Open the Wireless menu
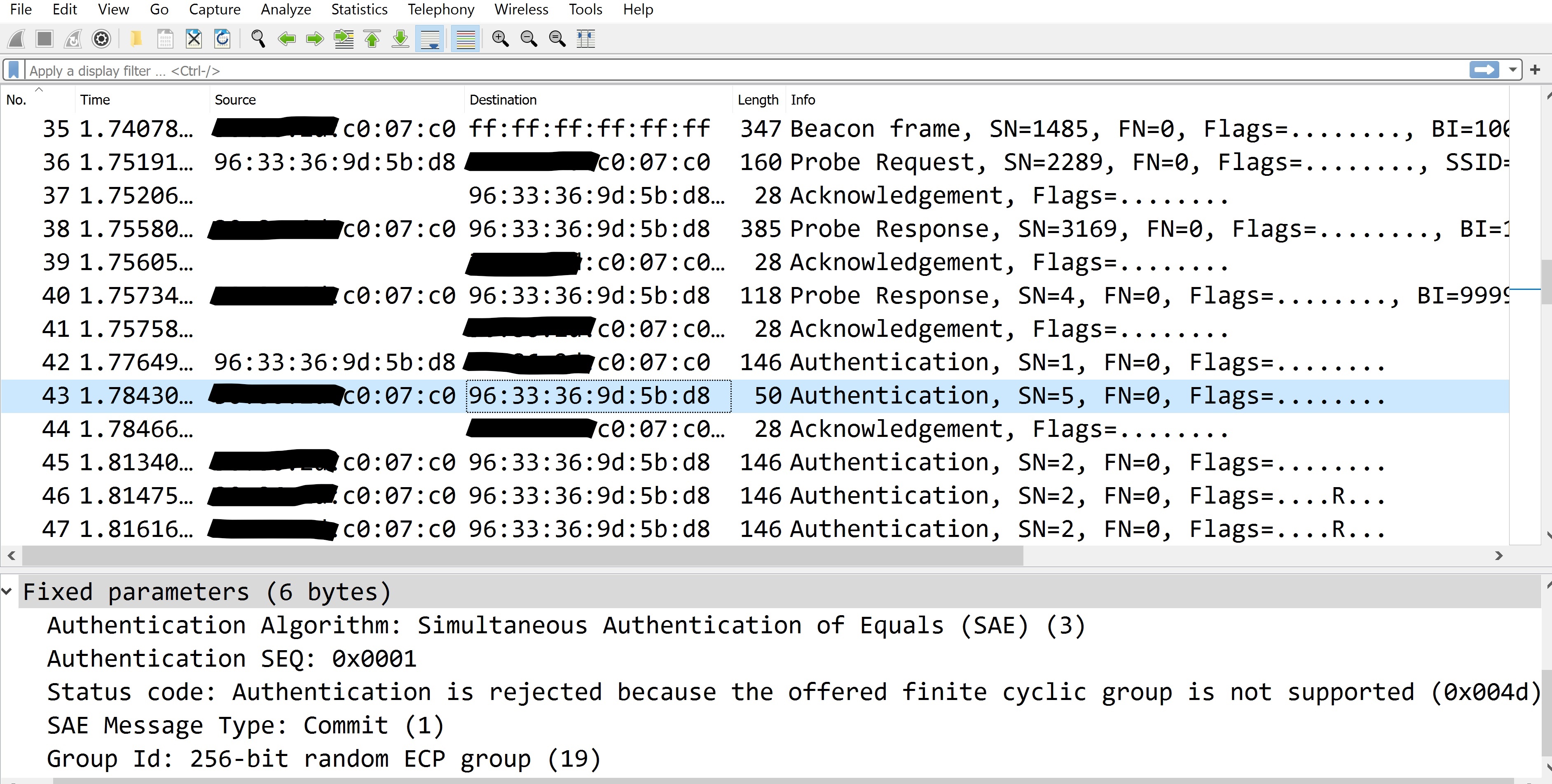1552x784 pixels. [x=521, y=9]
